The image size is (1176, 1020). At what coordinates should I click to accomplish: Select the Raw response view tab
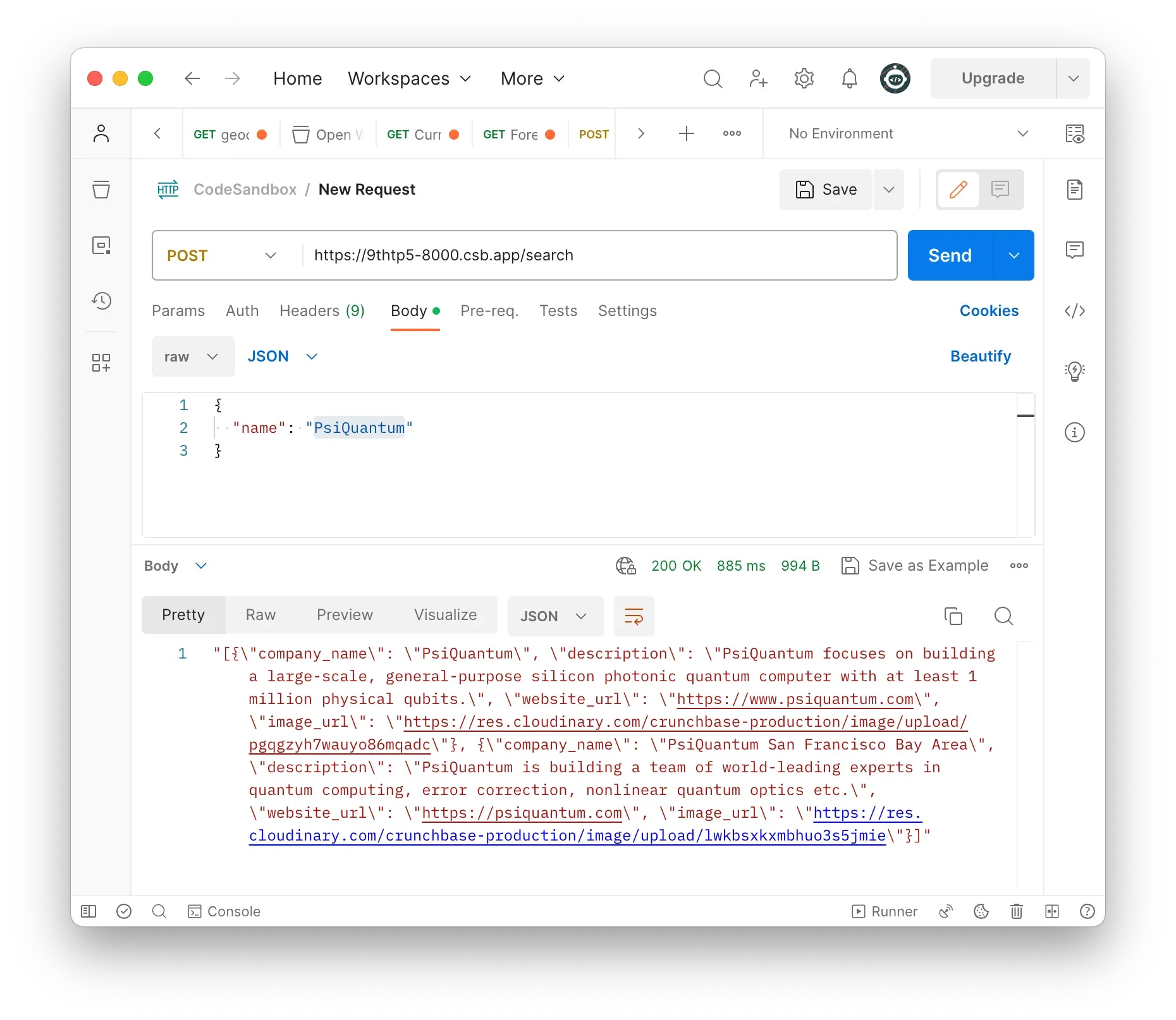click(x=260, y=615)
